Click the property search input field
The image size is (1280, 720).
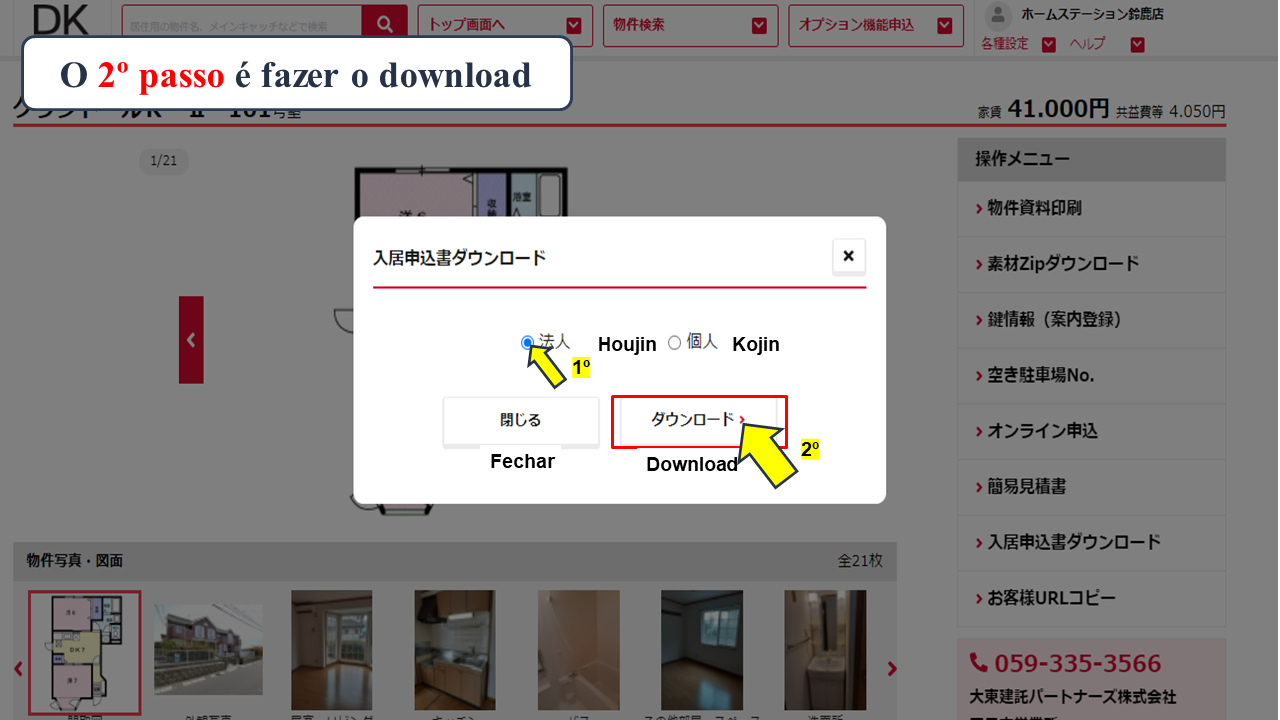tap(242, 24)
